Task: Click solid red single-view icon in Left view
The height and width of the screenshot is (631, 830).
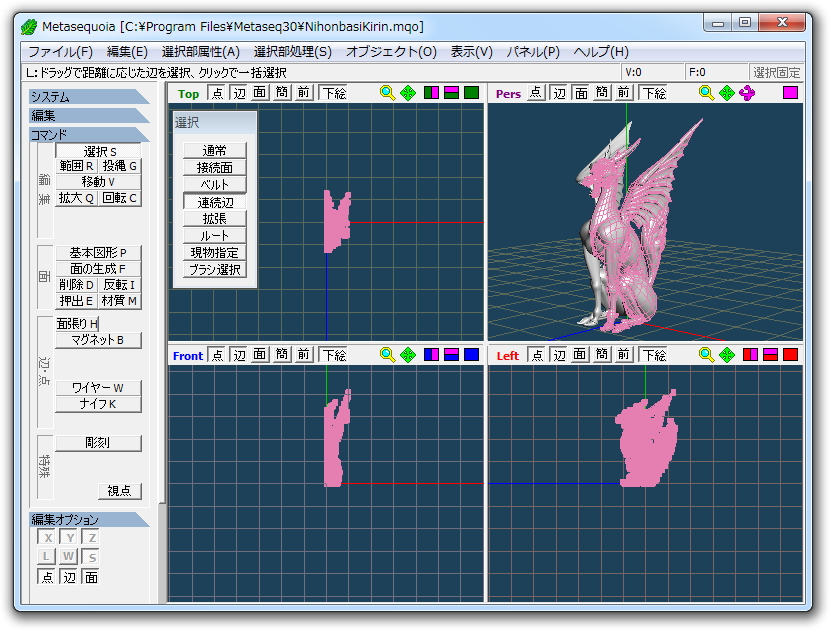Action: (x=790, y=355)
